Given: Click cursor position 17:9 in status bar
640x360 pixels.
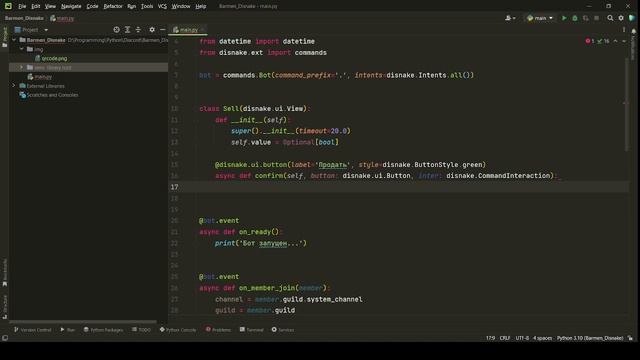Looking at the screenshot, I should click(x=490, y=338).
